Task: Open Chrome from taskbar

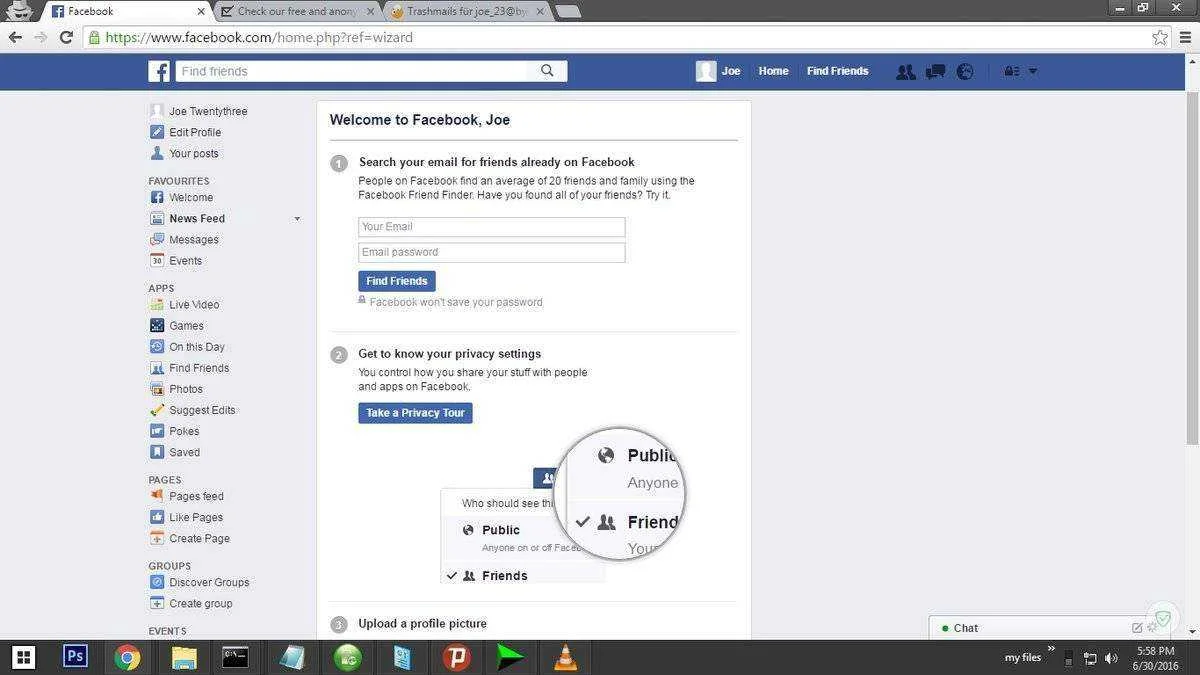Action: click(127, 657)
